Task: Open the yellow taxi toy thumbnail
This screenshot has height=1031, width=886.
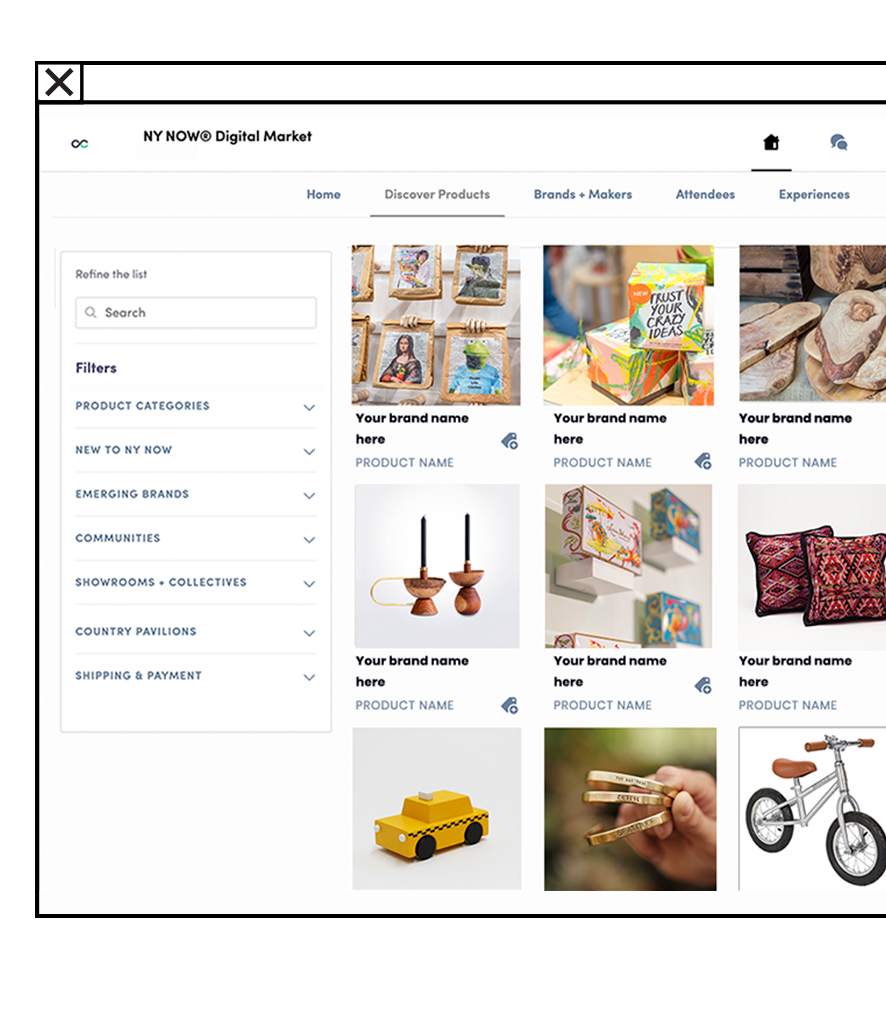Action: 437,809
